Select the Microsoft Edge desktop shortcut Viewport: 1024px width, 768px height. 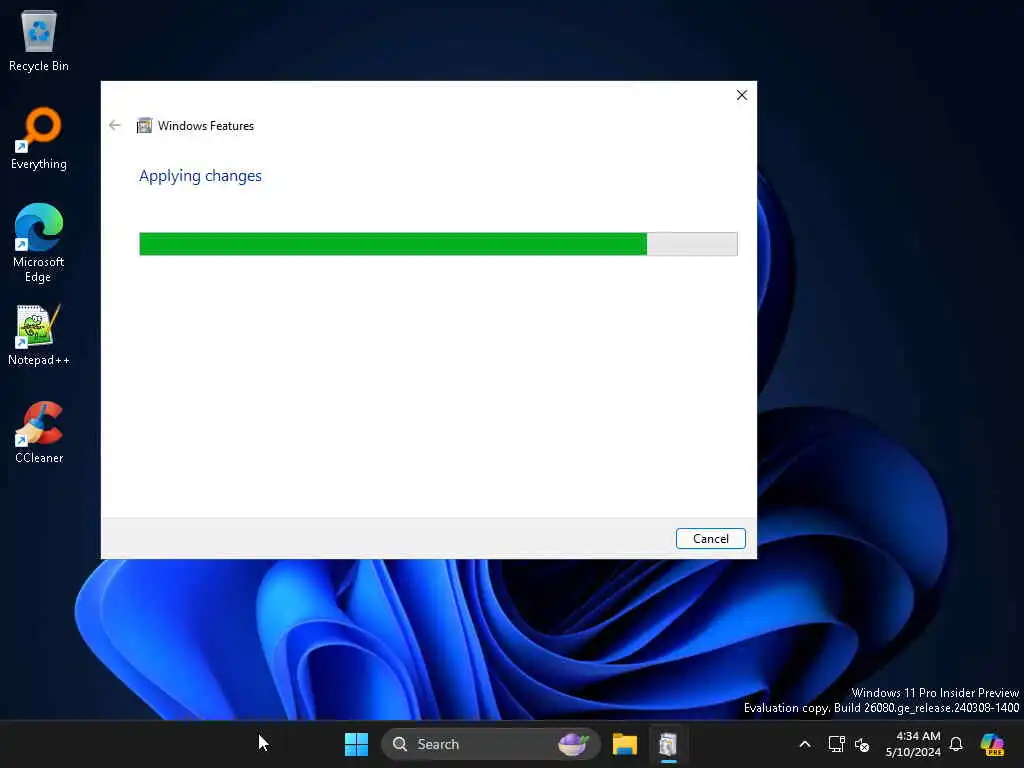(x=39, y=243)
